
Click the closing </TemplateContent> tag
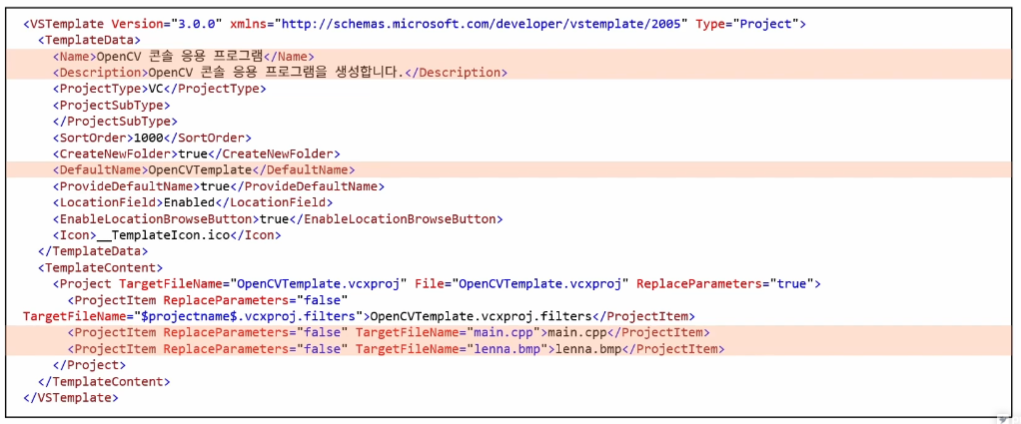click(104, 382)
